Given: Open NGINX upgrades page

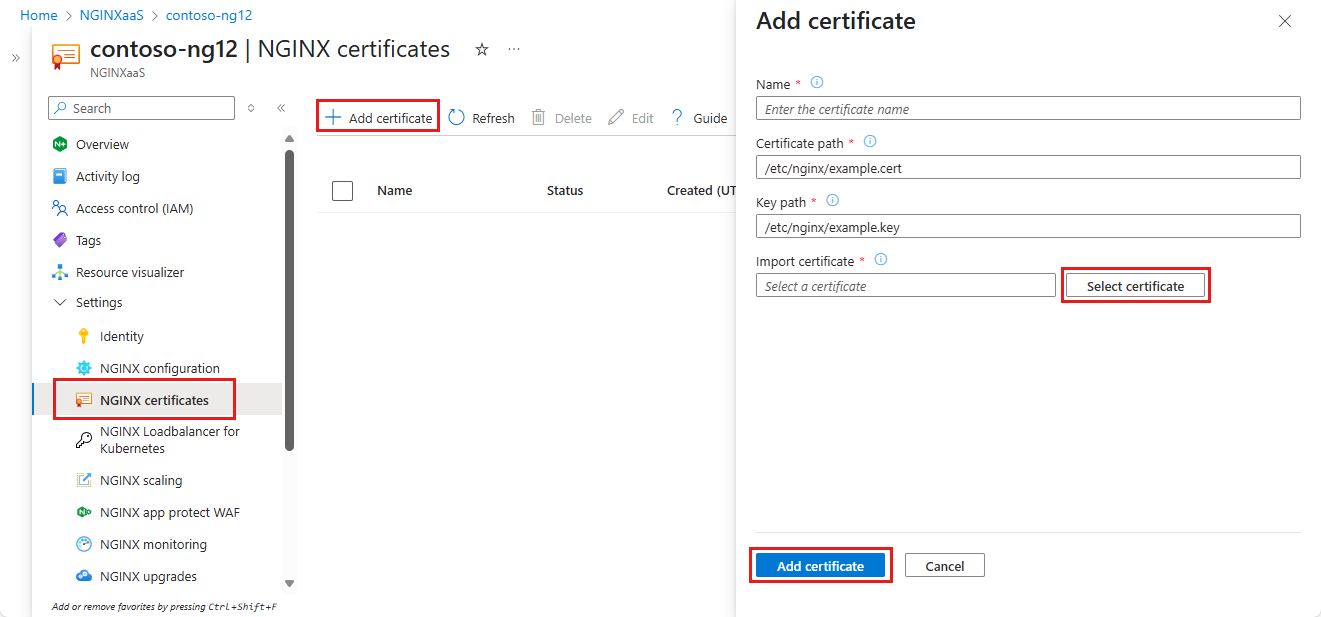Looking at the screenshot, I should pyautogui.click(x=148, y=576).
